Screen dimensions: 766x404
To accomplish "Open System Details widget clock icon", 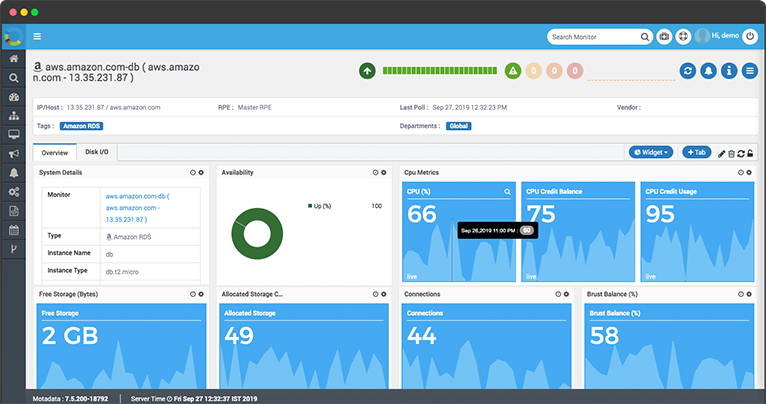I will pyautogui.click(x=192, y=172).
